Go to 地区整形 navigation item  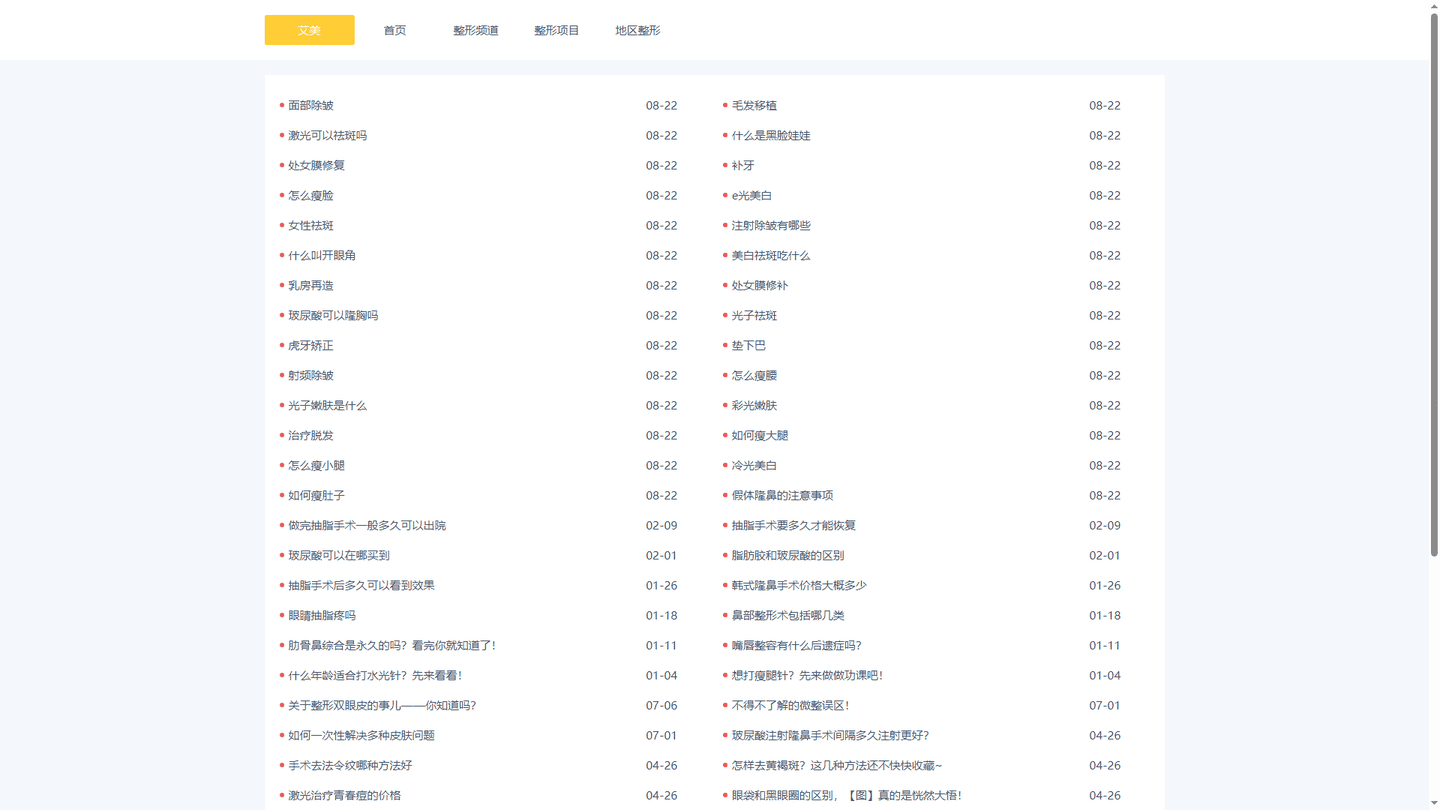click(638, 30)
